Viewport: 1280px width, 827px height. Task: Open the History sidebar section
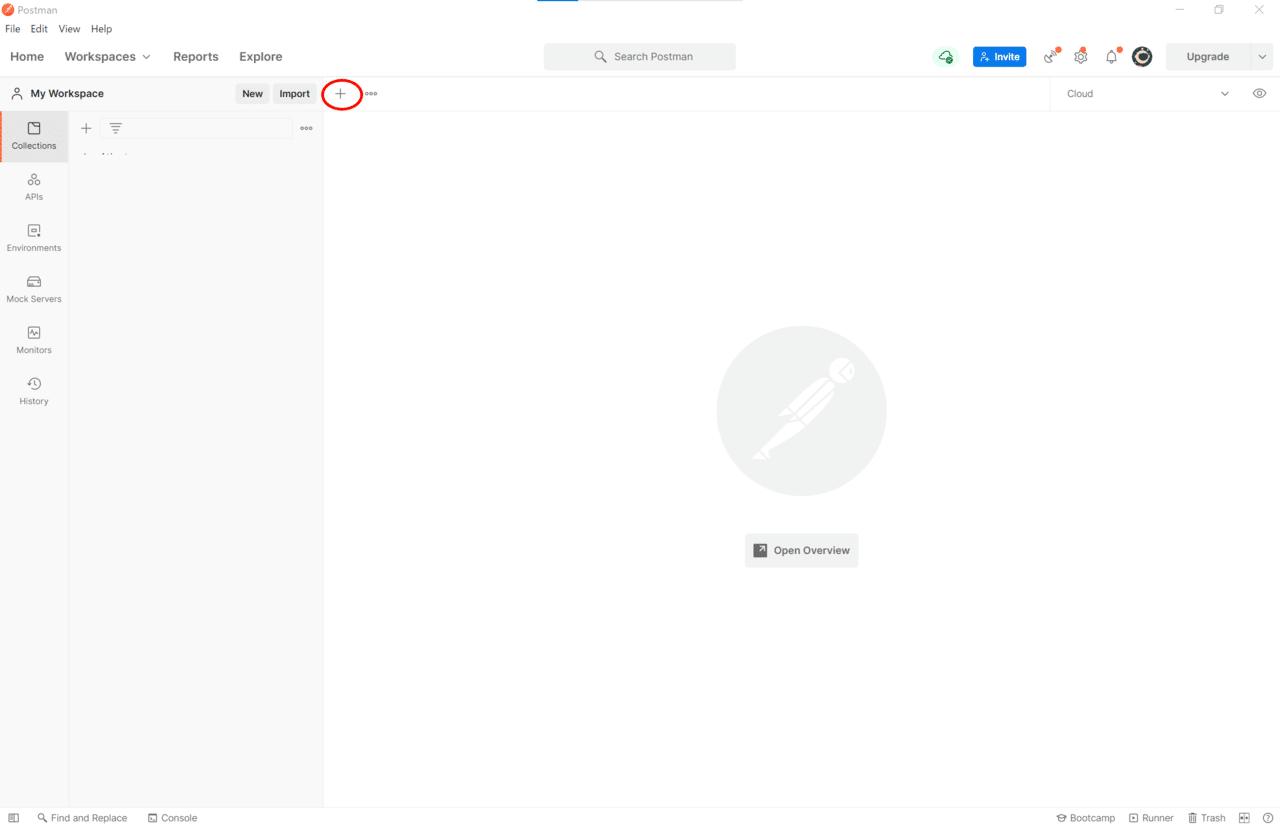tap(34, 391)
